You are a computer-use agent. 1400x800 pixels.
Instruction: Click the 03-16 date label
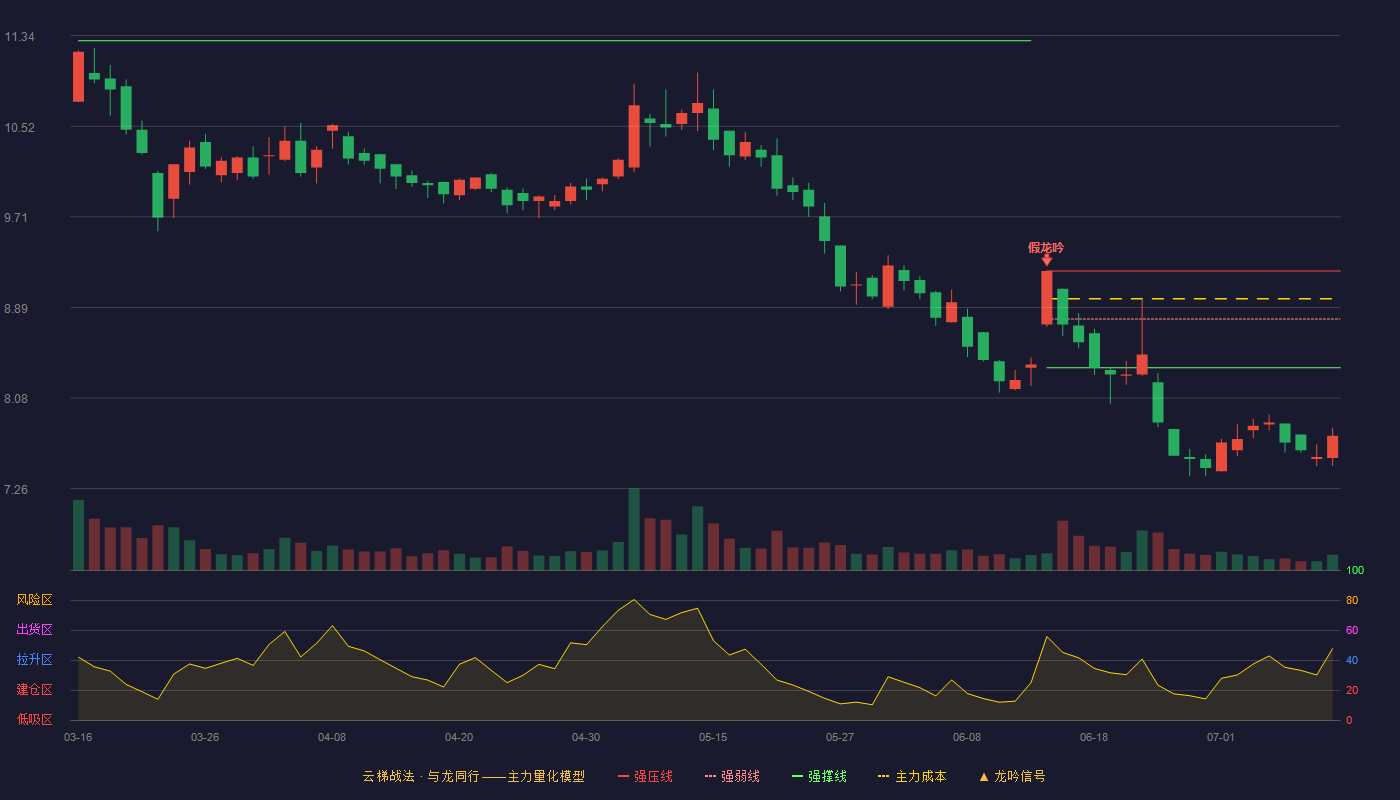point(78,737)
